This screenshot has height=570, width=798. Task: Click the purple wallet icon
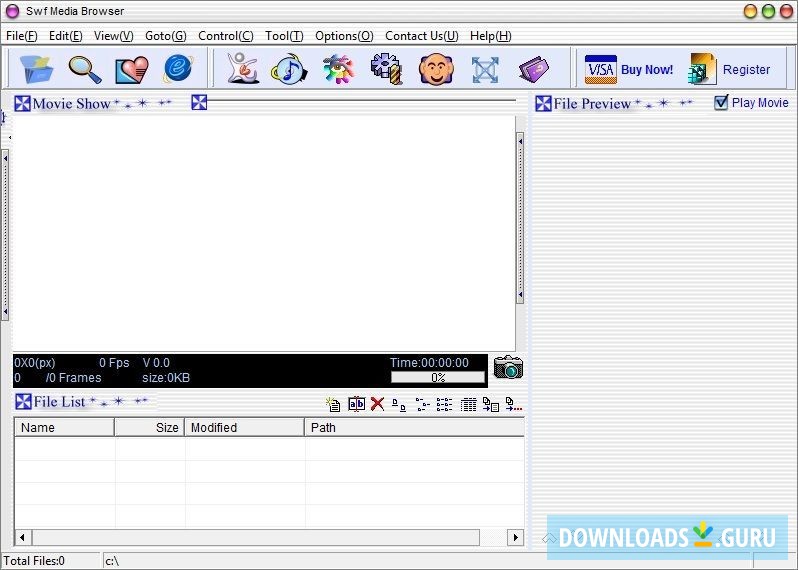coord(533,70)
